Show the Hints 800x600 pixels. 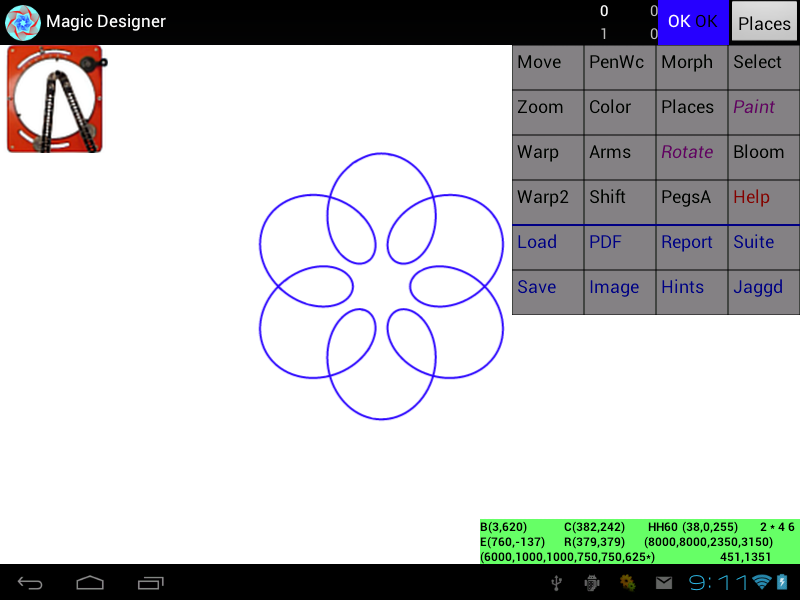[x=691, y=292]
